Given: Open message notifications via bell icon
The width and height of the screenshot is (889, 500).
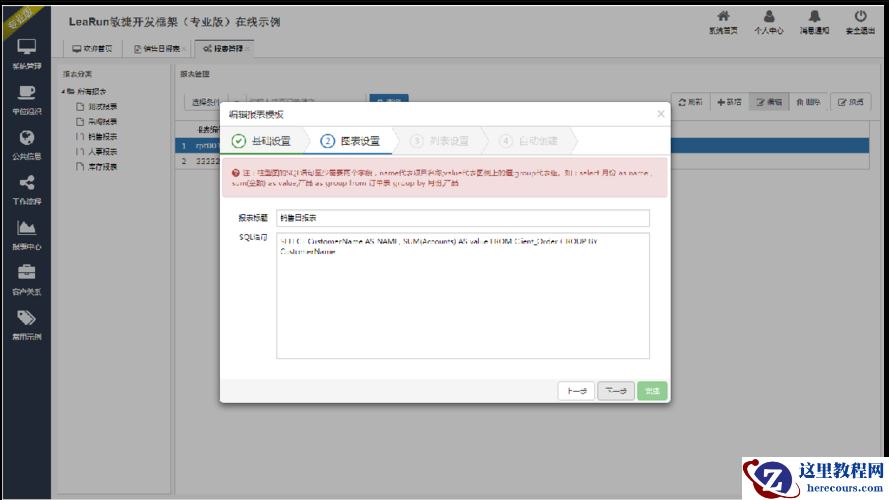Looking at the screenshot, I should click(814, 16).
